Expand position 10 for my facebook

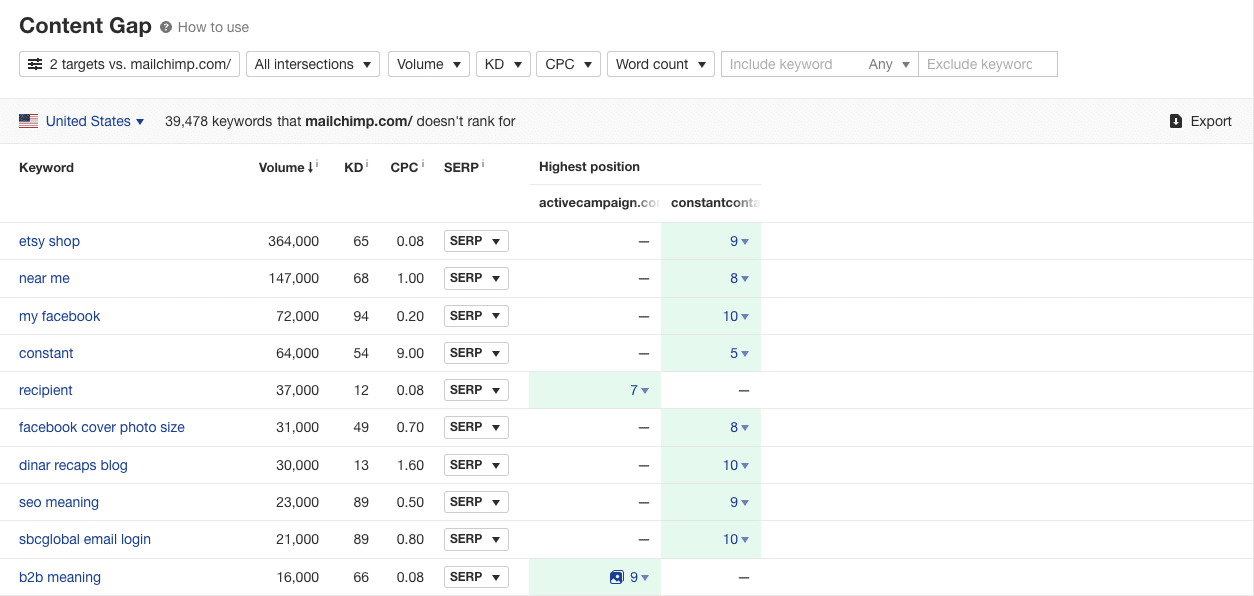(x=736, y=316)
